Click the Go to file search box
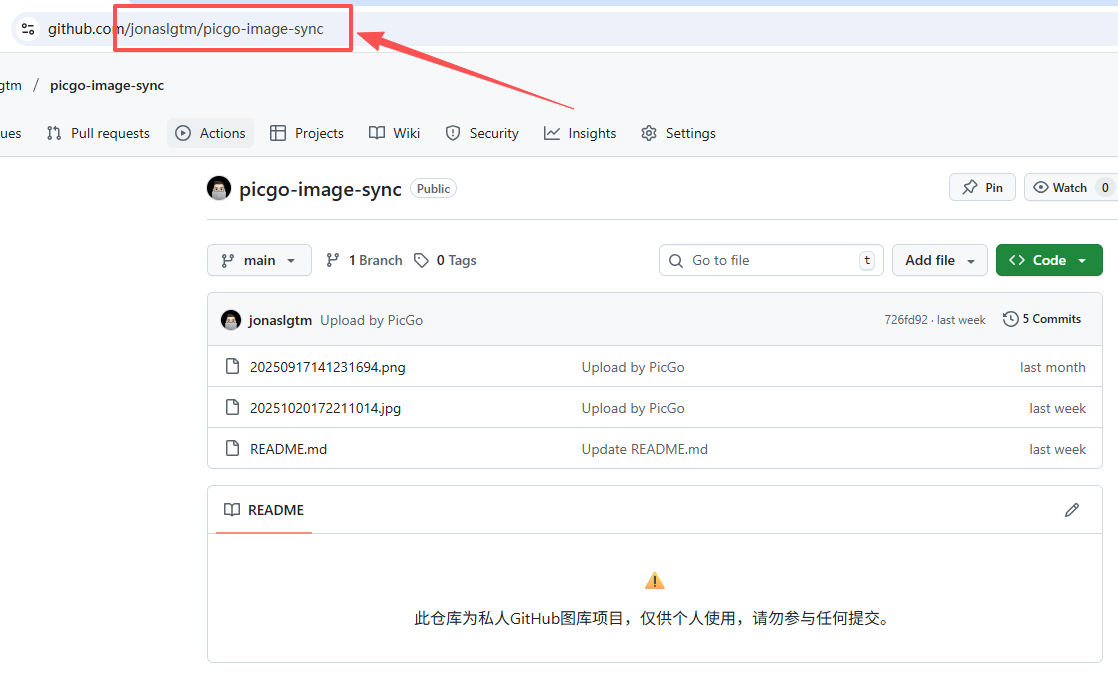Viewport: 1118px width, 690px height. (770, 259)
